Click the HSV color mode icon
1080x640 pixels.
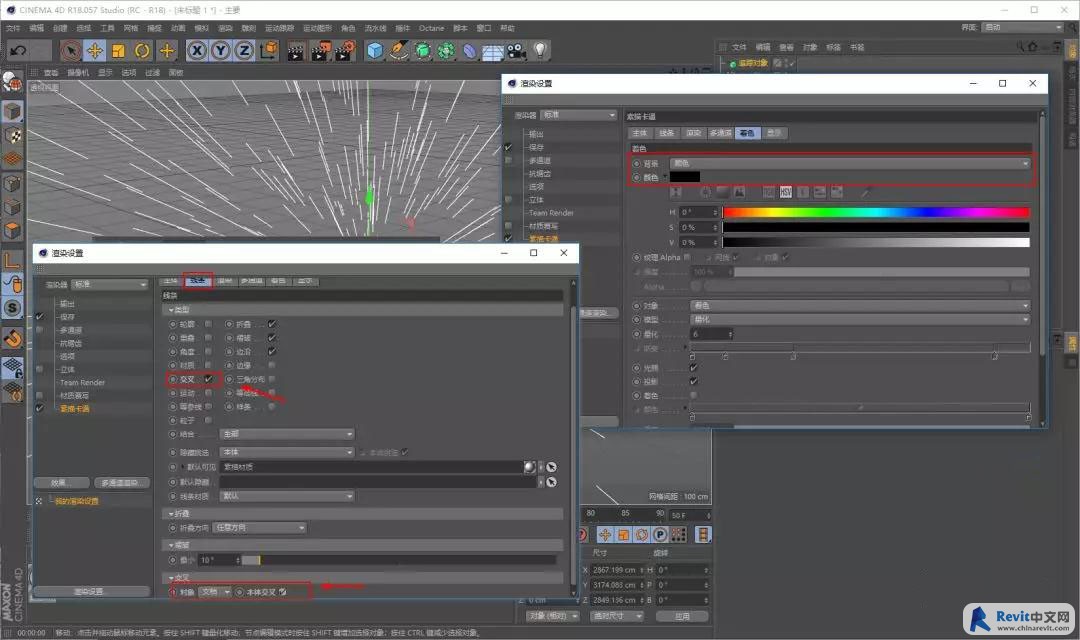(x=786, y=192)
